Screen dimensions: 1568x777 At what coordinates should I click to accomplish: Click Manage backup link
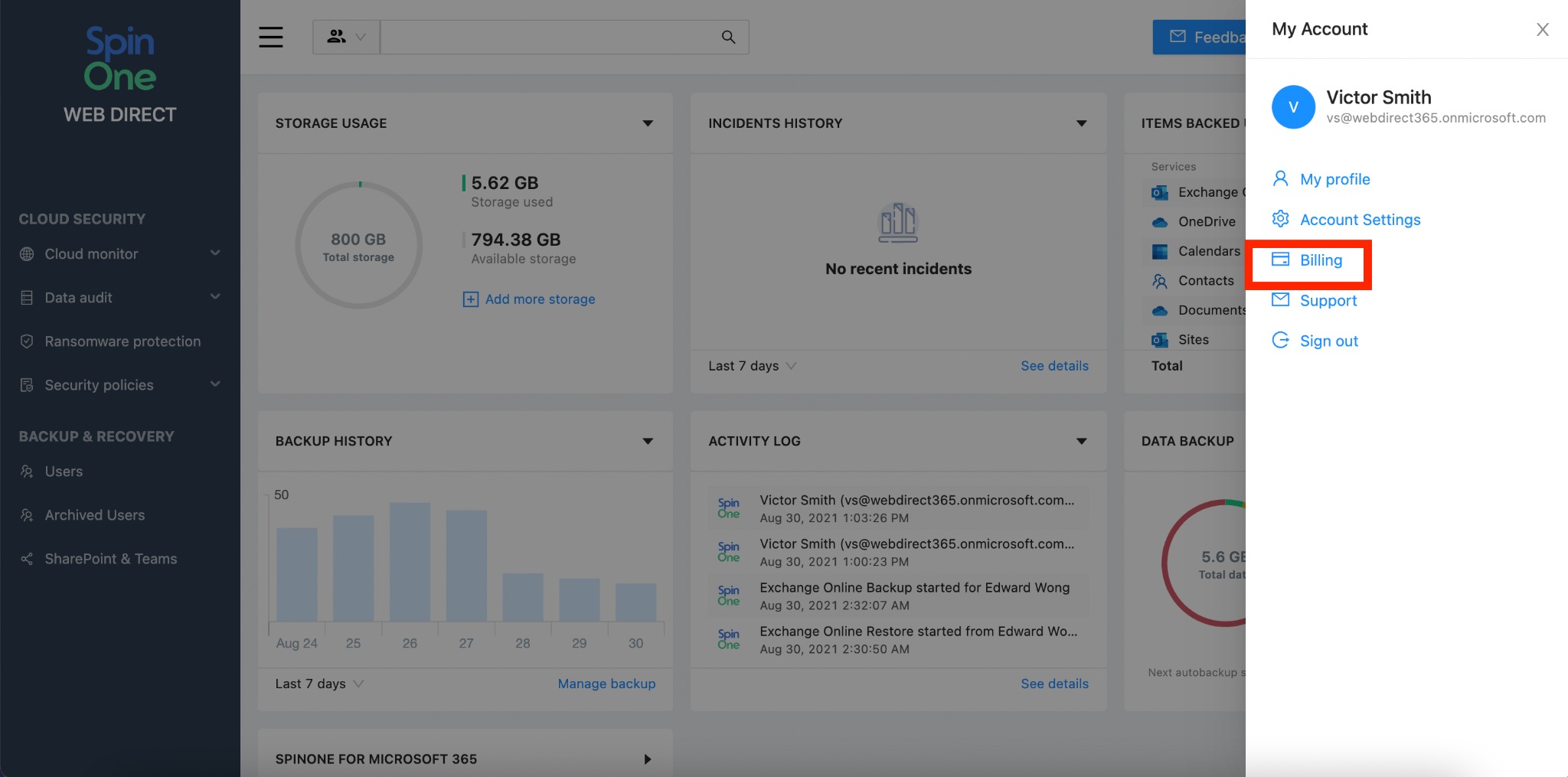[606, 684]
